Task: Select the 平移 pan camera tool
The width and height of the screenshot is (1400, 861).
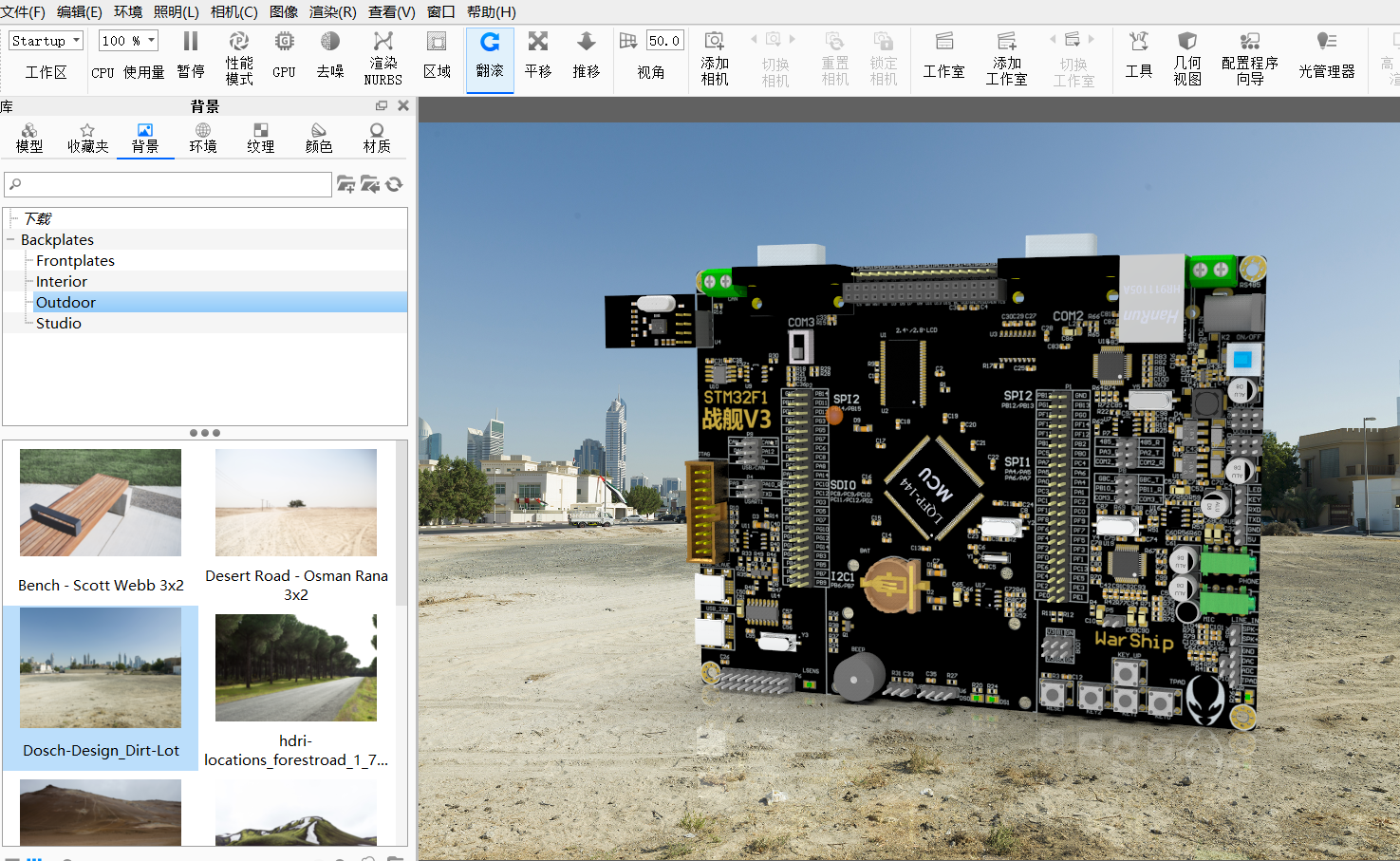Action: pos(538,55)
